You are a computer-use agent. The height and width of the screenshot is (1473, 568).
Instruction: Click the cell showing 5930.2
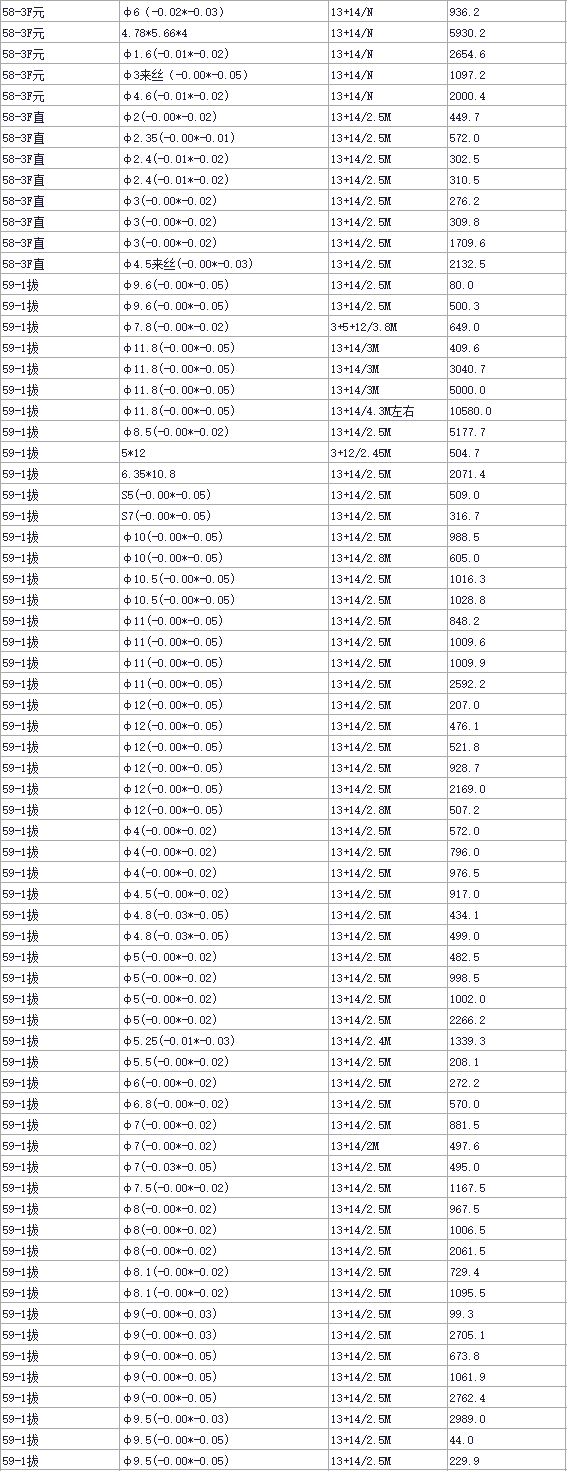click(507, 33)
